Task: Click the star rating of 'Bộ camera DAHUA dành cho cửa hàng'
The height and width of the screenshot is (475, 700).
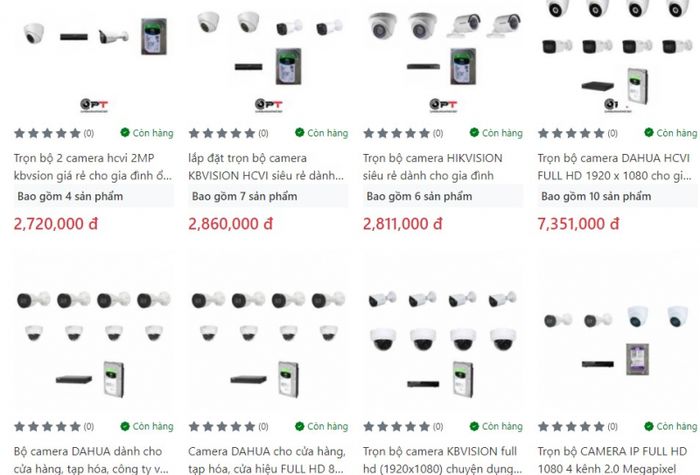Action: point(47,426)
